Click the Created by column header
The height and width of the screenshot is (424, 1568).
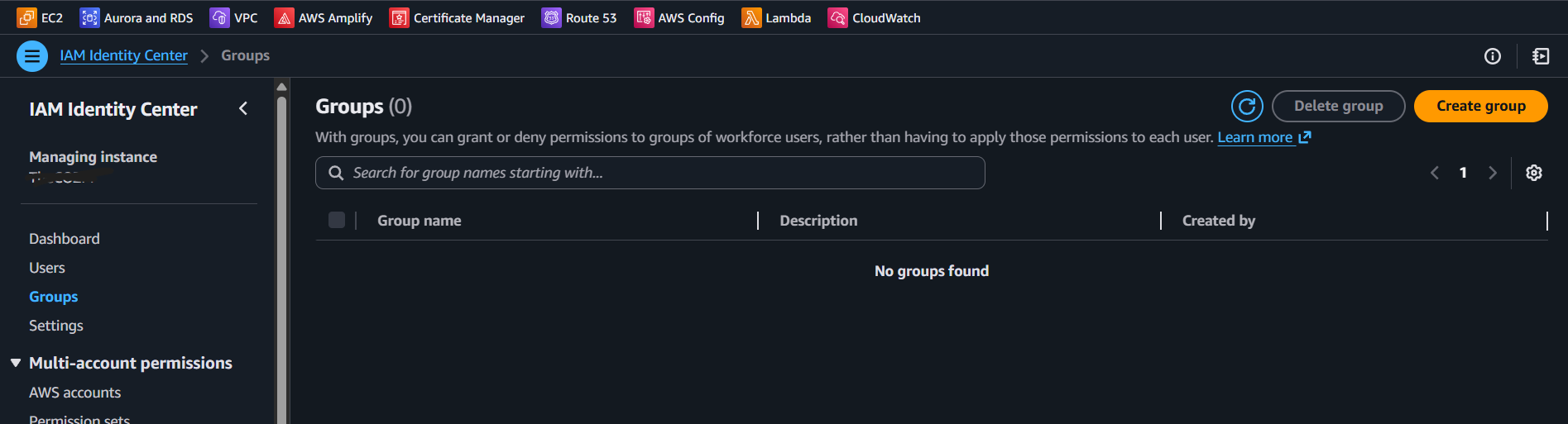pos(1218,221)
